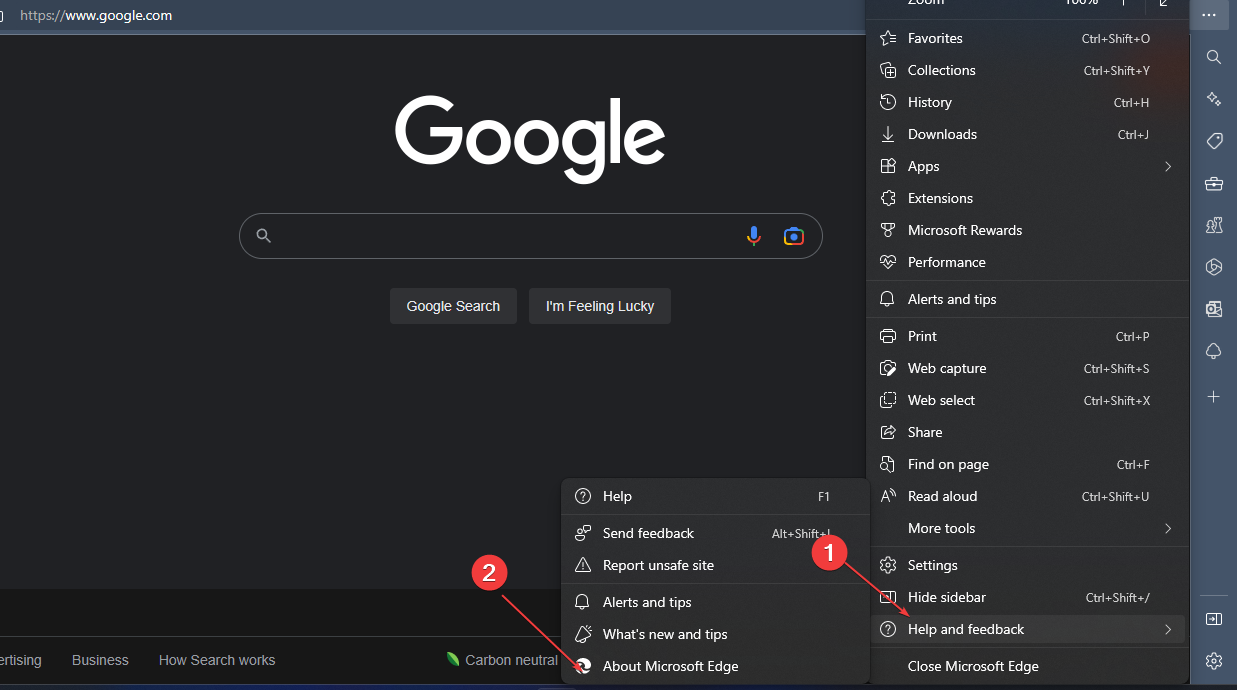Open the Search icon in Edge sidebar
Screen dimensions: 1237x690
[x=1213, y=57]
